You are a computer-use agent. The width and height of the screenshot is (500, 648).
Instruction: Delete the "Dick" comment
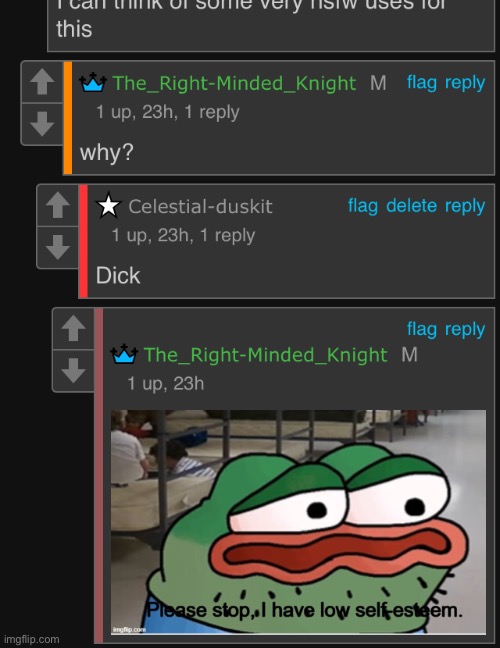(412, 206)
